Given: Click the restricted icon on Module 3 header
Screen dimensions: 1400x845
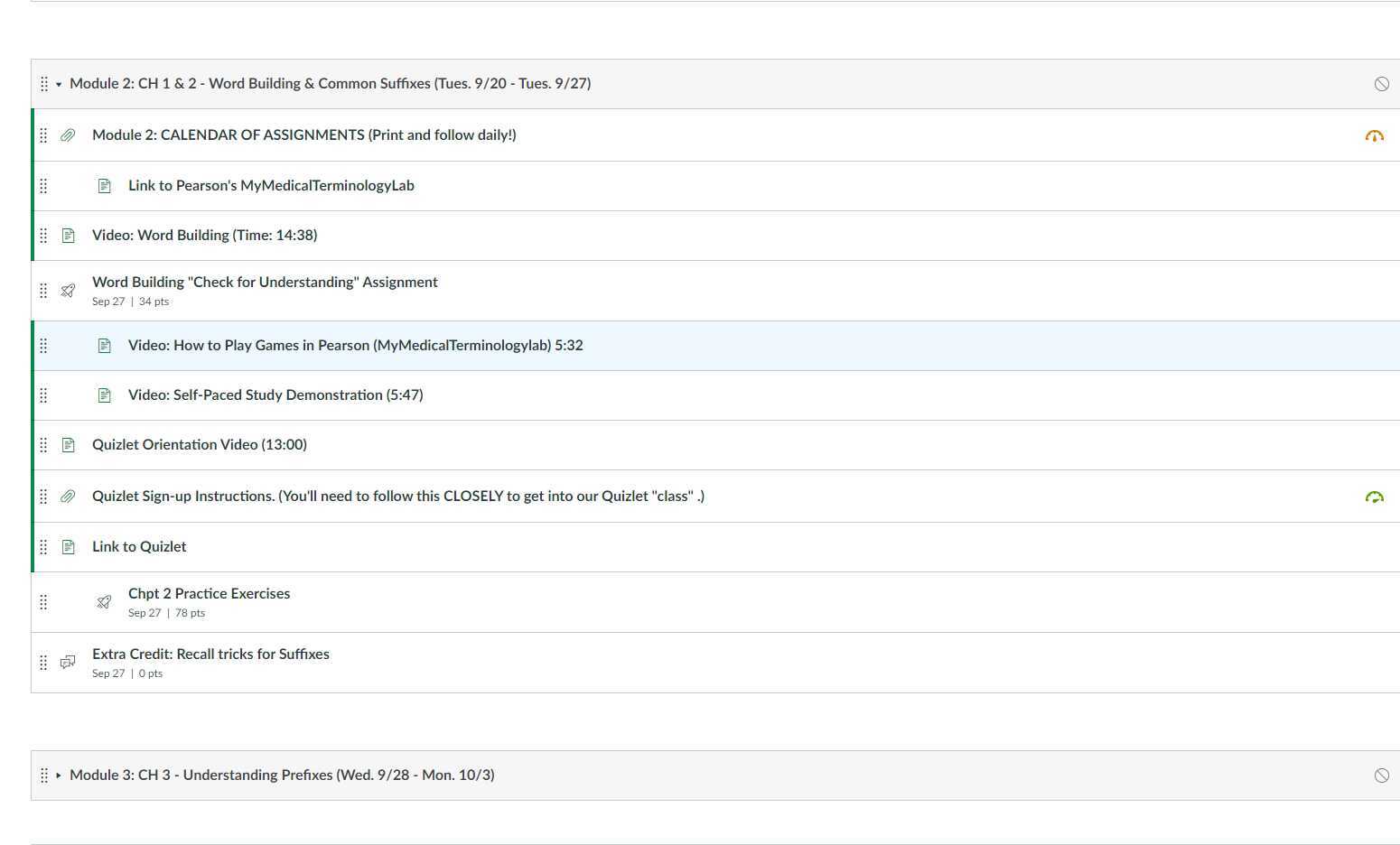Looking at the screenshot, I should (1381, 775).
